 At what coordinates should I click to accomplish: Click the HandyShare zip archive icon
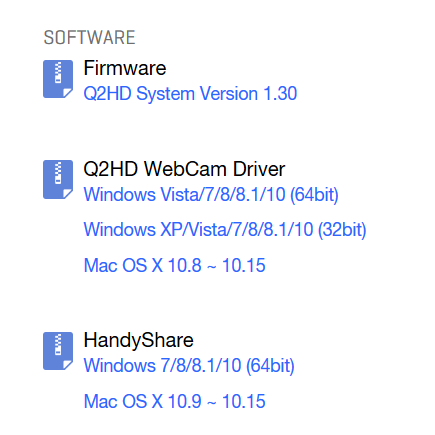58,351
